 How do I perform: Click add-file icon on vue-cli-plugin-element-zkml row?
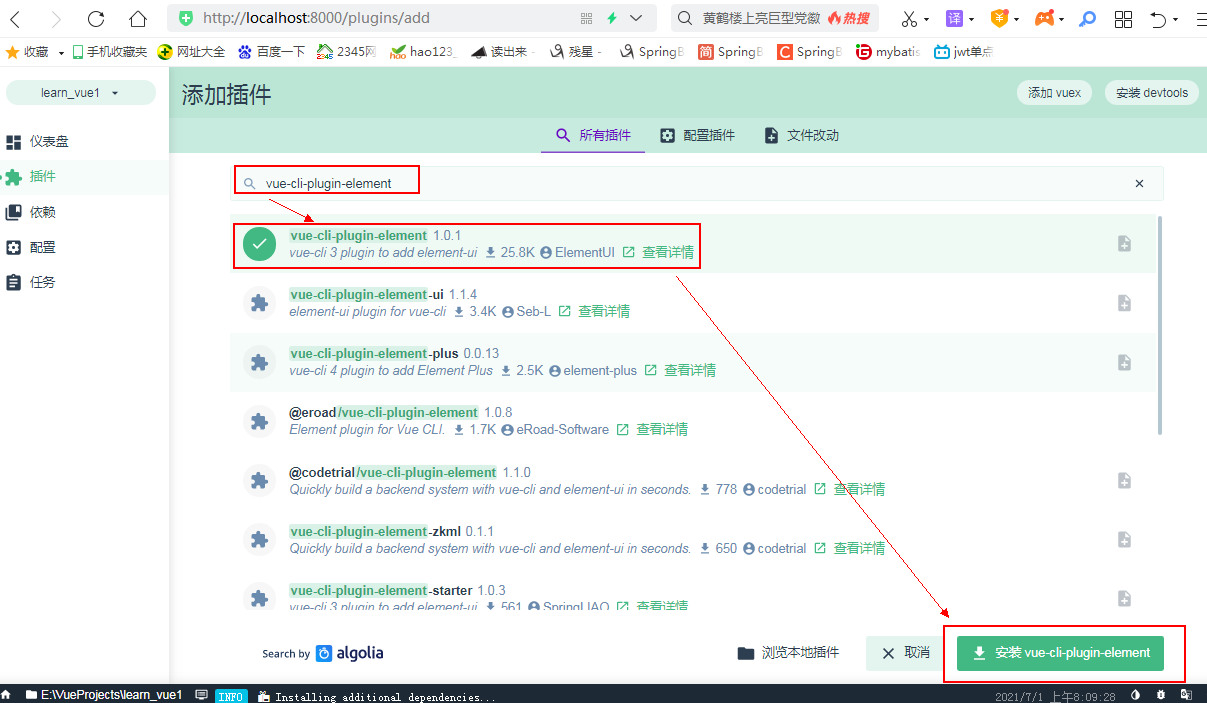pos(1124,540)
